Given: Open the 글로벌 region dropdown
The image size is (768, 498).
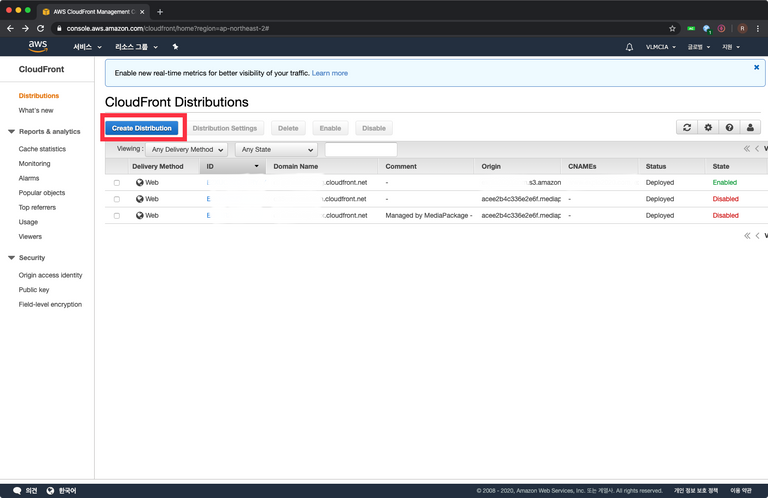Looking at the screenshot, I should pyautogui.click(x=698, y=47).
